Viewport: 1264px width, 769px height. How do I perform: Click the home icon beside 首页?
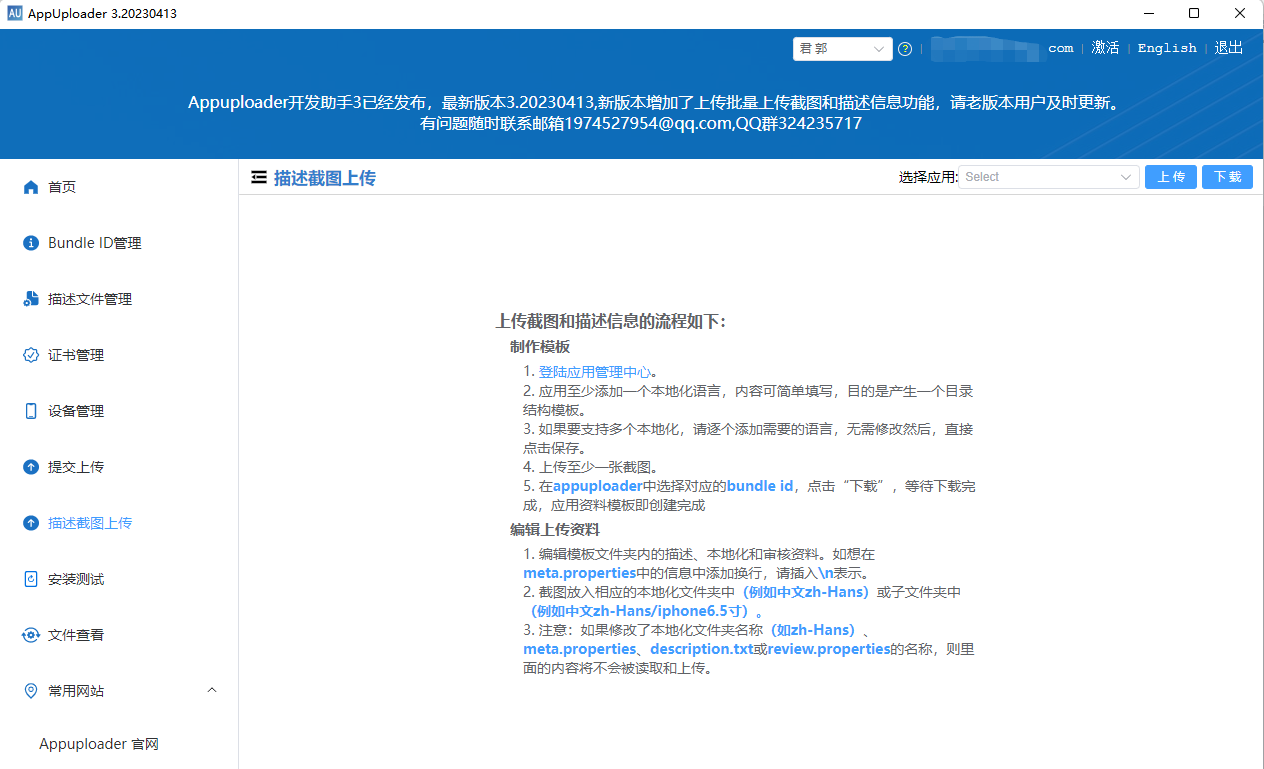point(30,187)
